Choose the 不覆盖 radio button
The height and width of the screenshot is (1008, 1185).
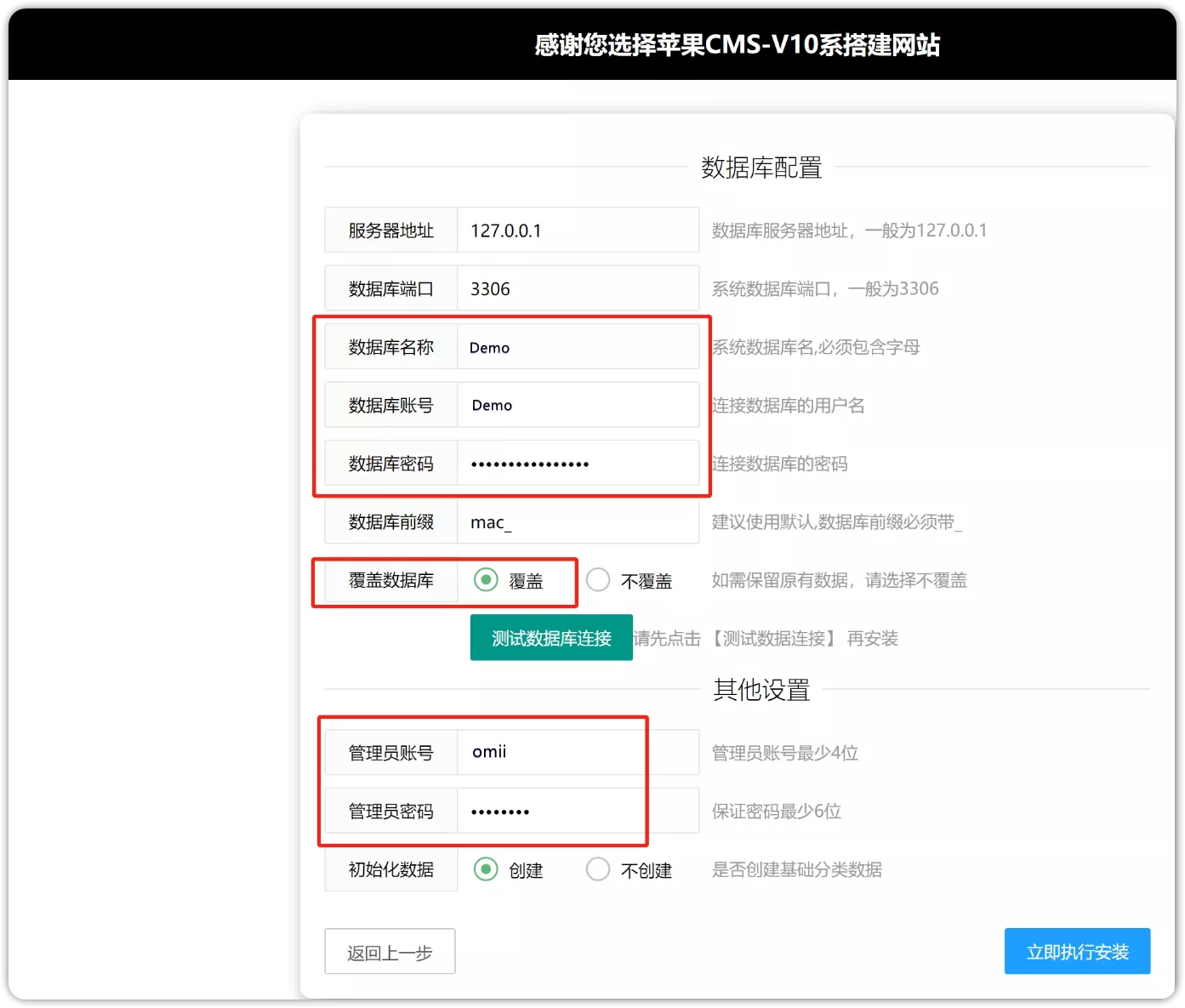tap(598, 580)
